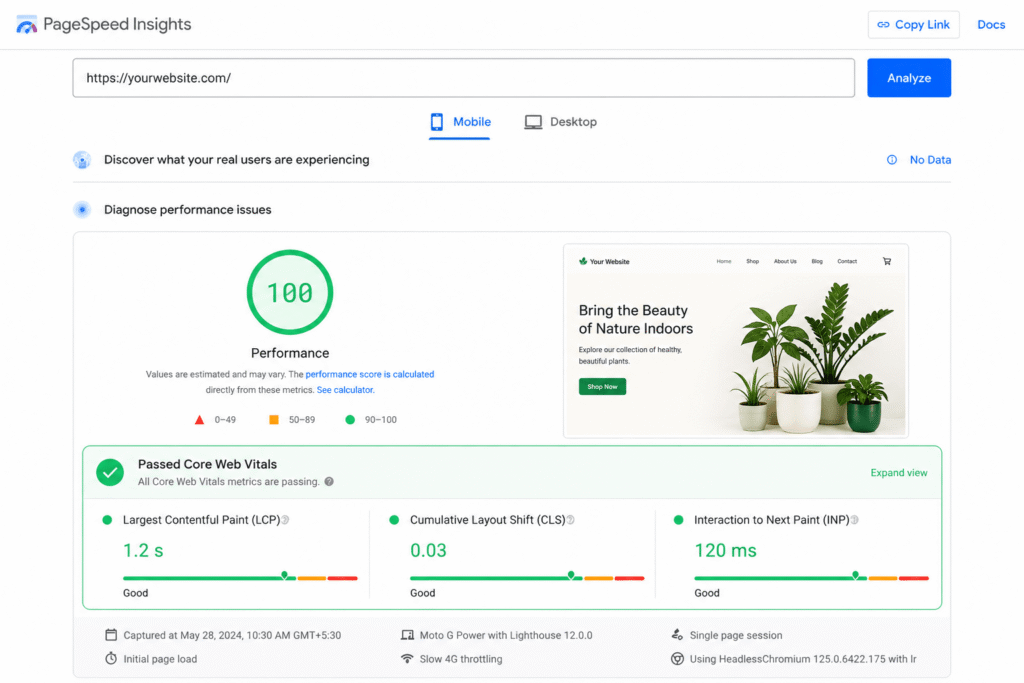Click the green check Passed Core Web Vitals icon

click(x=110, y=472)
